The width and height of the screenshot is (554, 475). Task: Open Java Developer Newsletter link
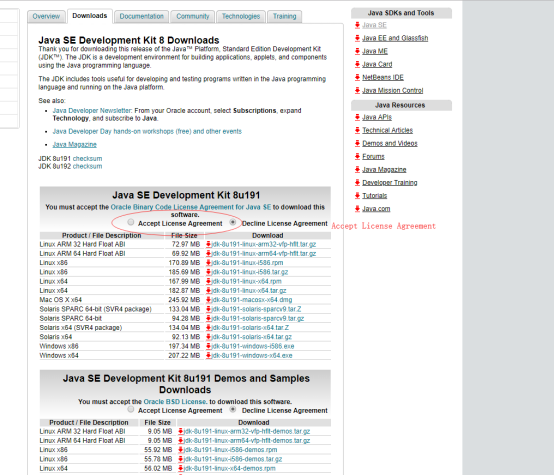[x=92, y=111]
